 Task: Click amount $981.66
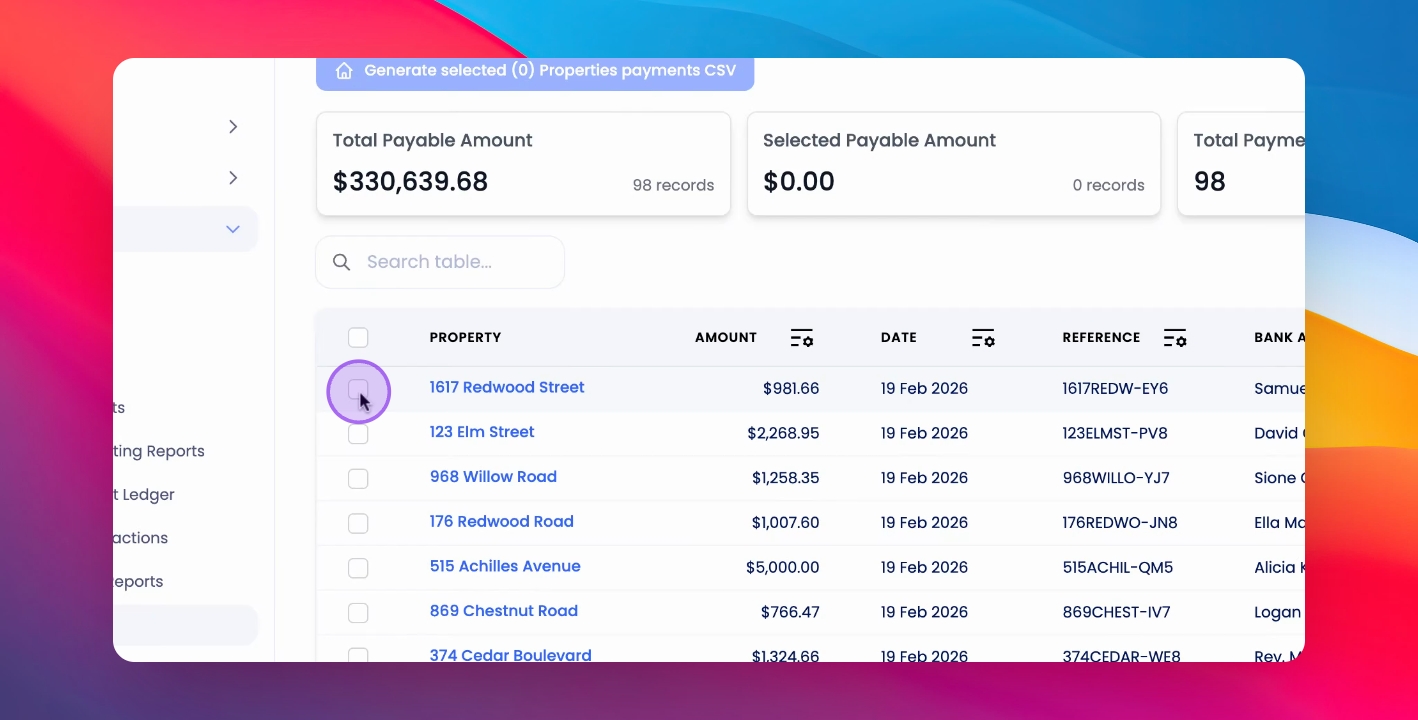(x=791, y=389)
